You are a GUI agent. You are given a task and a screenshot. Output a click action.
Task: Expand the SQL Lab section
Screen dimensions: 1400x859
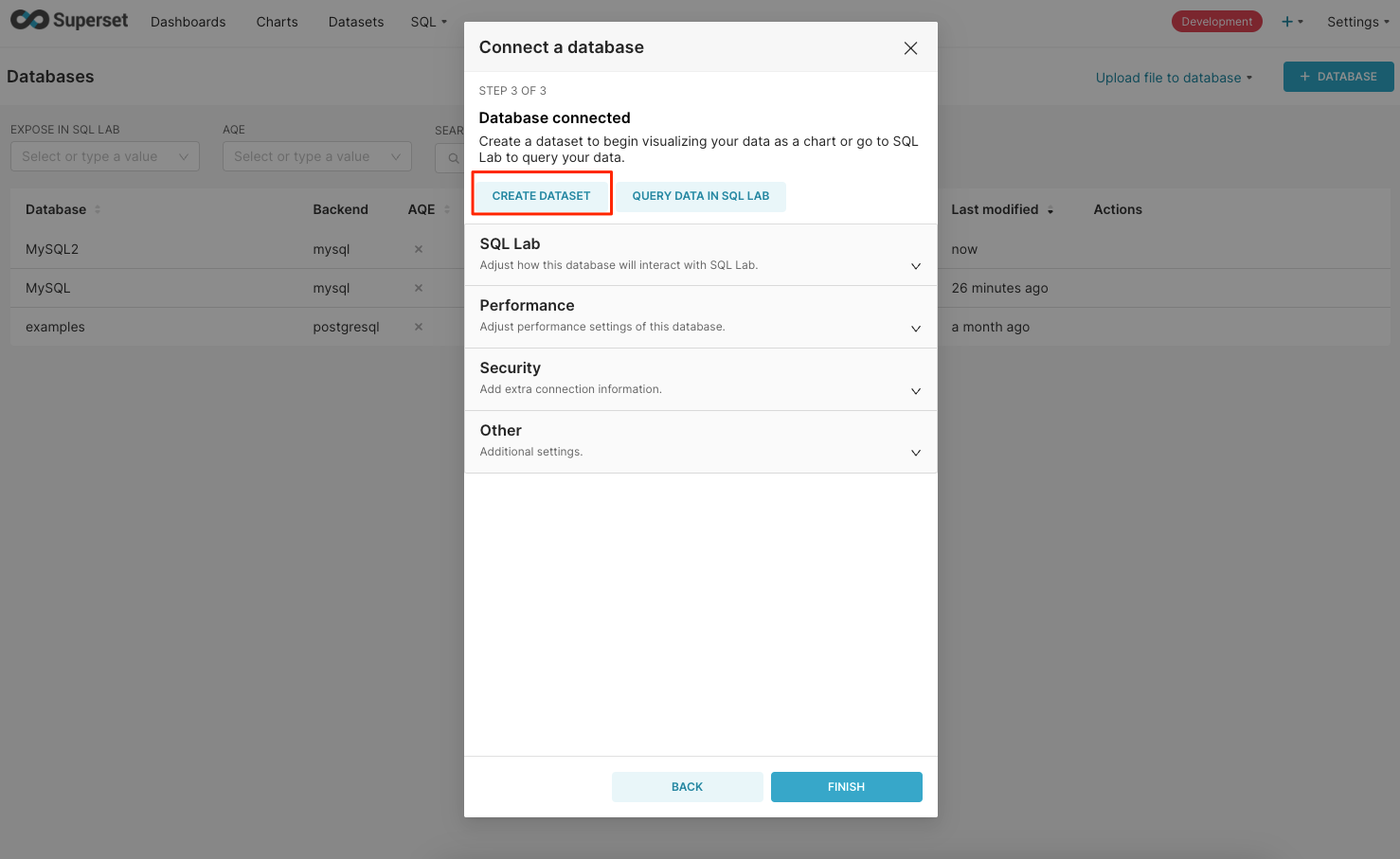point(915,266)
